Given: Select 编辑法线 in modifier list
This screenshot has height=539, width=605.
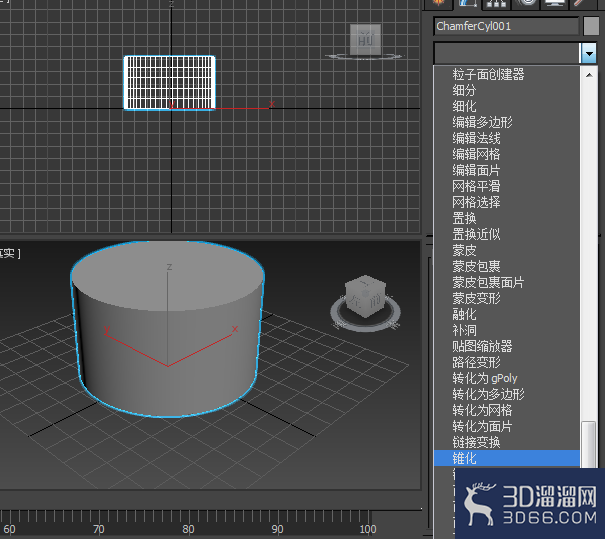Looking at the screenshot, I should [x=476, y=138].
